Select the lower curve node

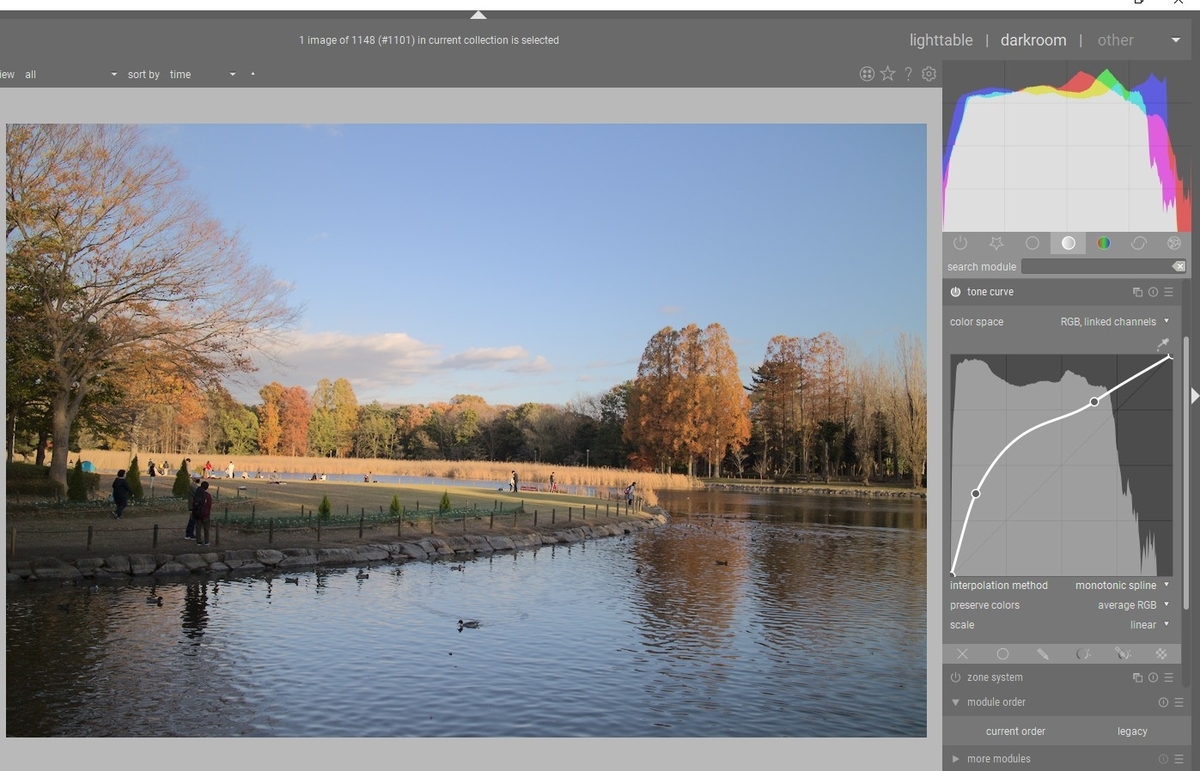(x=976, y=493)
